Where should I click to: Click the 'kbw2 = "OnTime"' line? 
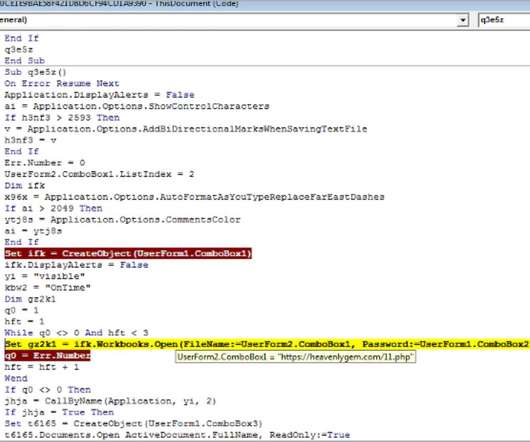48,288
